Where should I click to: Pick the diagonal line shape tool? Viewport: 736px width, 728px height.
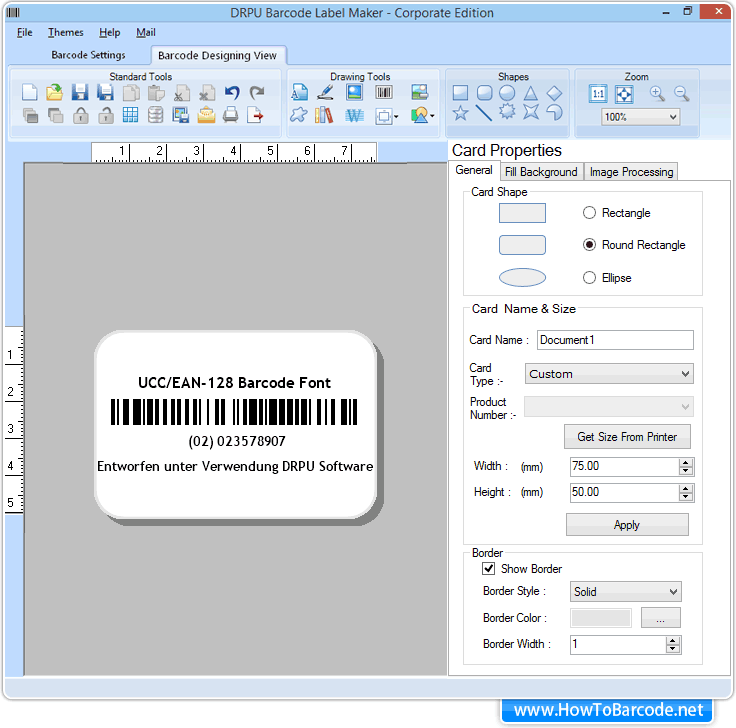click(x=484, y=114)
